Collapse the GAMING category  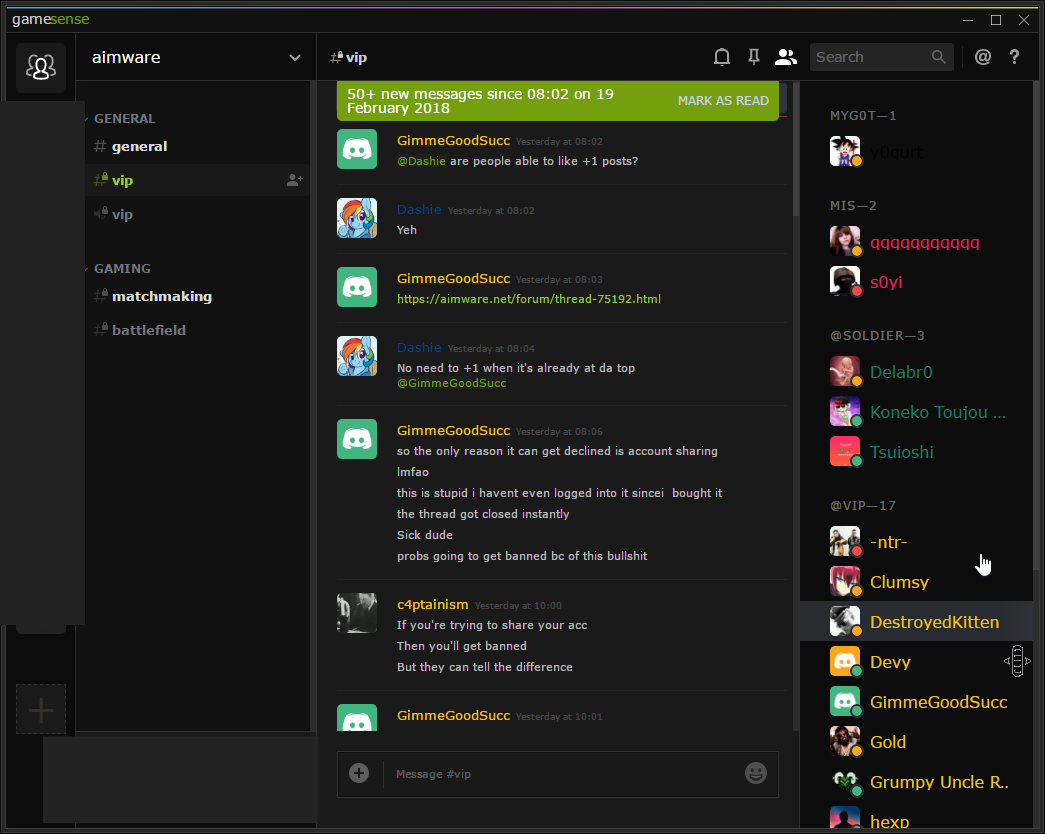pos(122,269)
